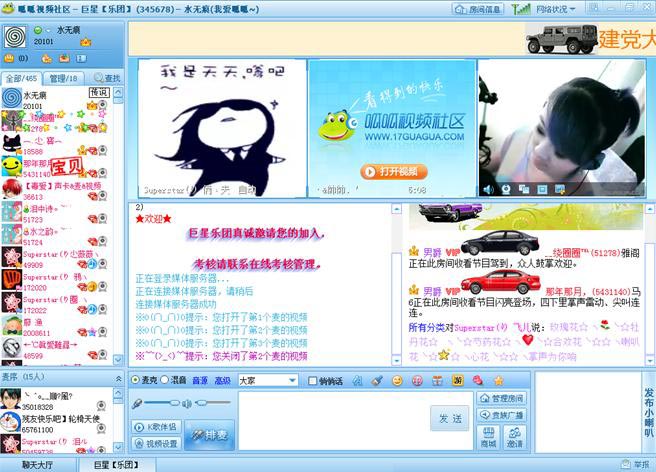Select the 混音 radio button
Image resolution: width=656 pixels, height=472 pixels.
(x=164, y=380)
